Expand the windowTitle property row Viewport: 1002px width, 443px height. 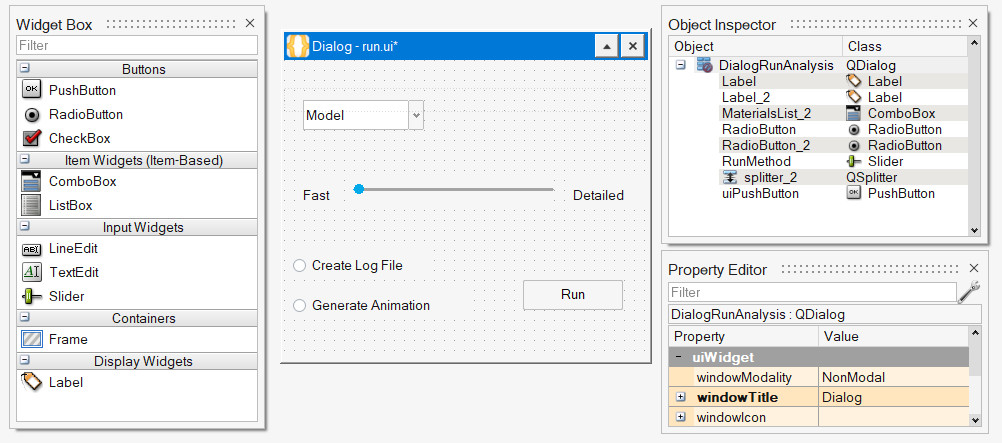tap(680, 397)
